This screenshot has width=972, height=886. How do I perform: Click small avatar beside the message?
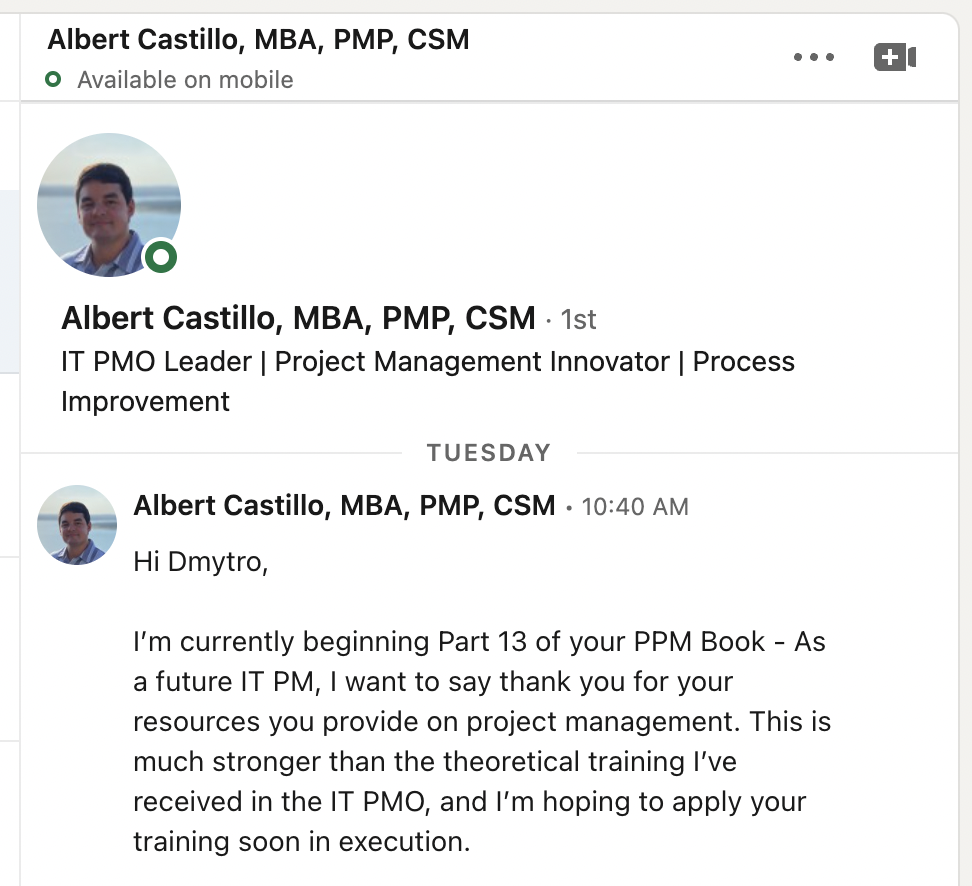77,525
